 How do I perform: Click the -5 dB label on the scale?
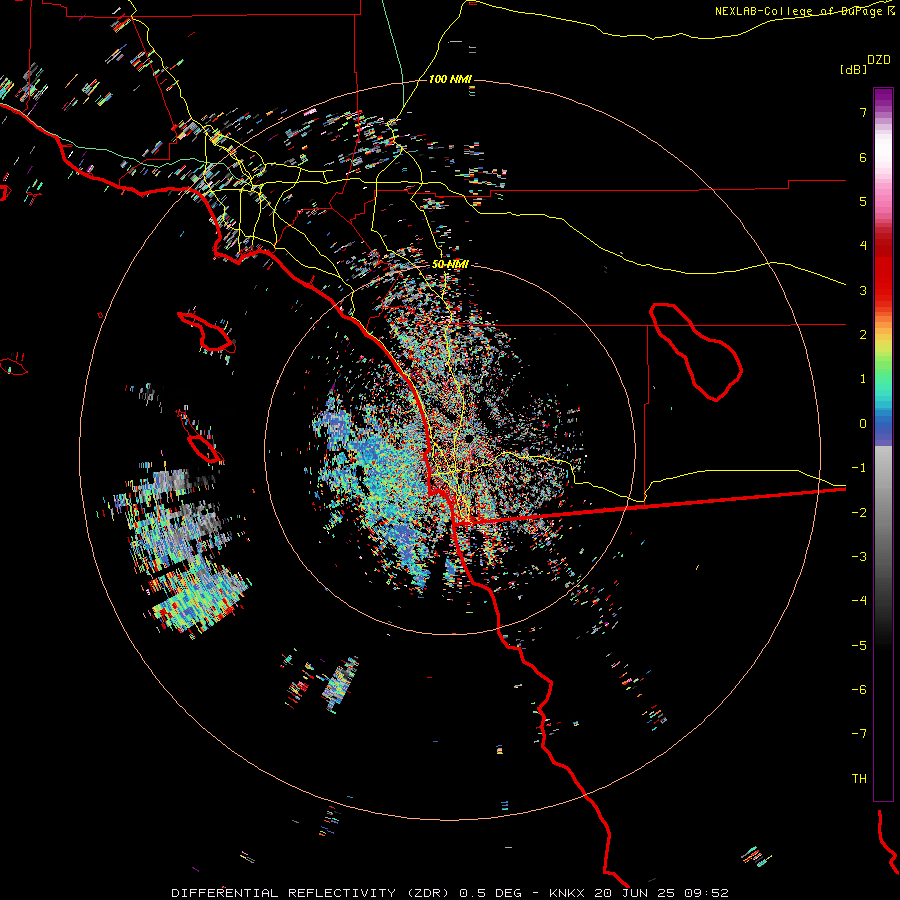click(859, 646)
